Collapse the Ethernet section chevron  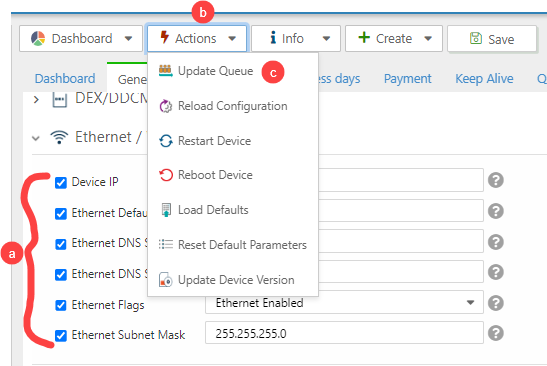36,138
